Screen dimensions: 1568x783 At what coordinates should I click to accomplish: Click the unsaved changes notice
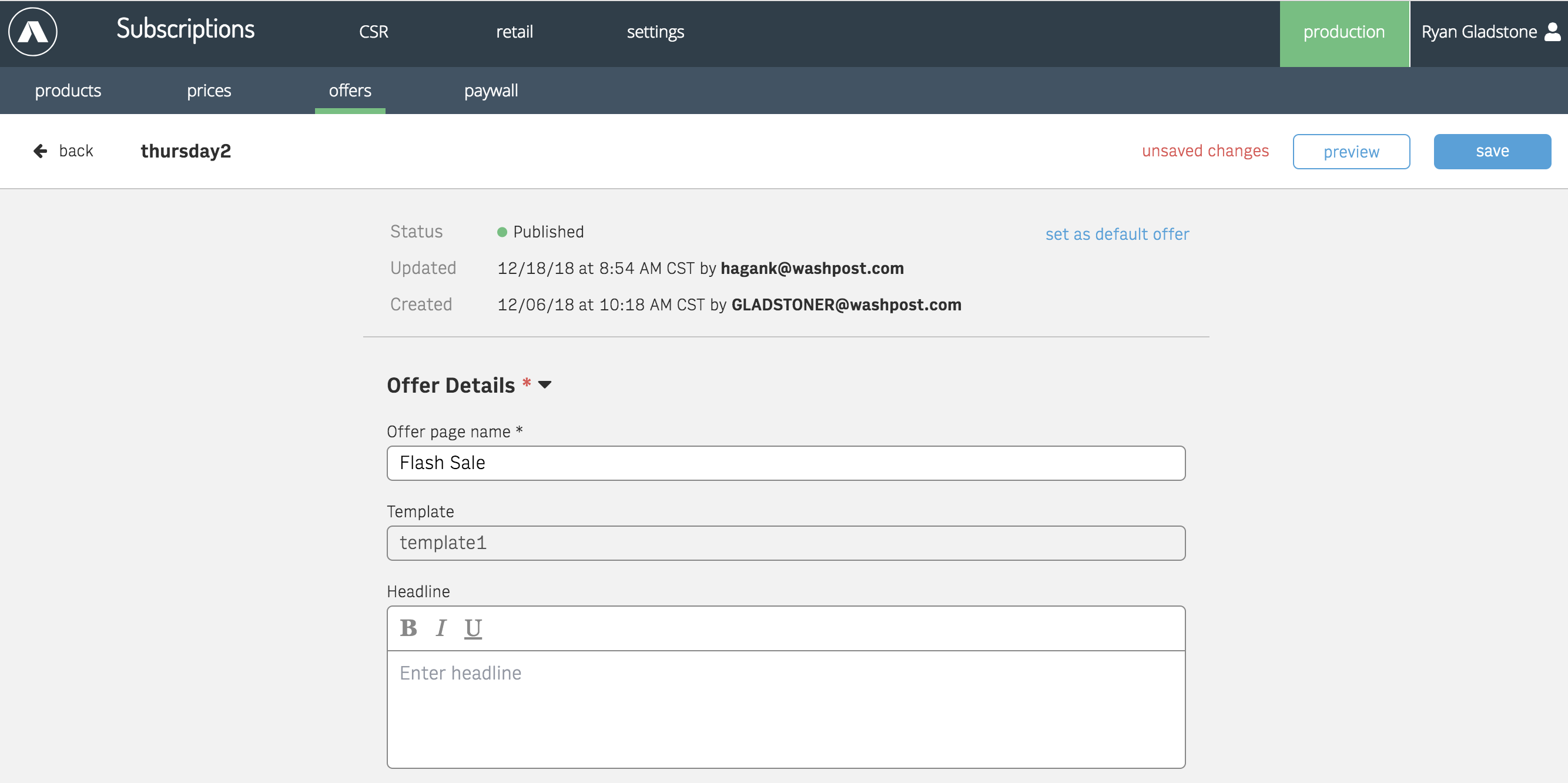[x=1205, y=151]
